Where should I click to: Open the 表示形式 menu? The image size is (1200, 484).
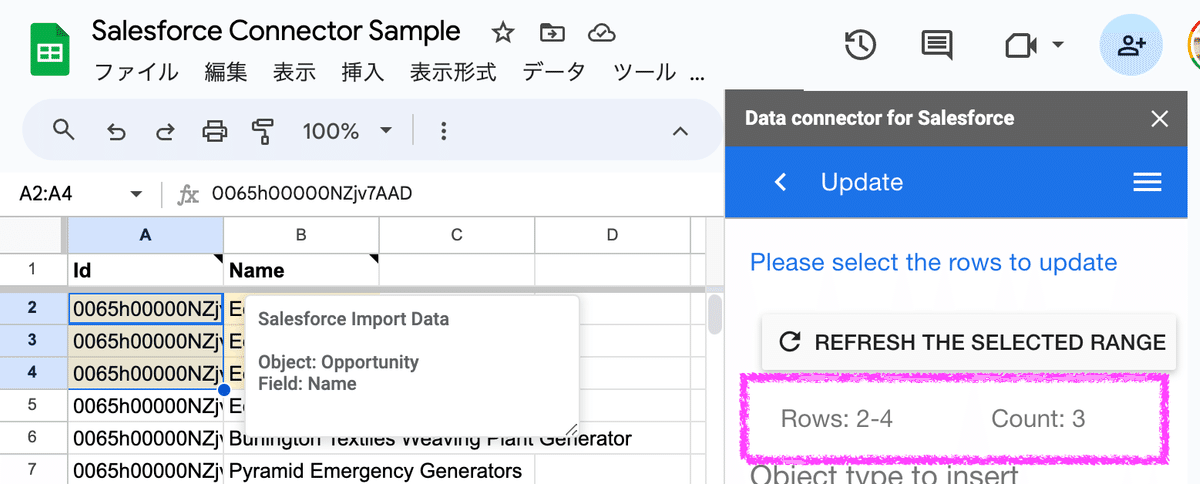[x=453, y=72]
